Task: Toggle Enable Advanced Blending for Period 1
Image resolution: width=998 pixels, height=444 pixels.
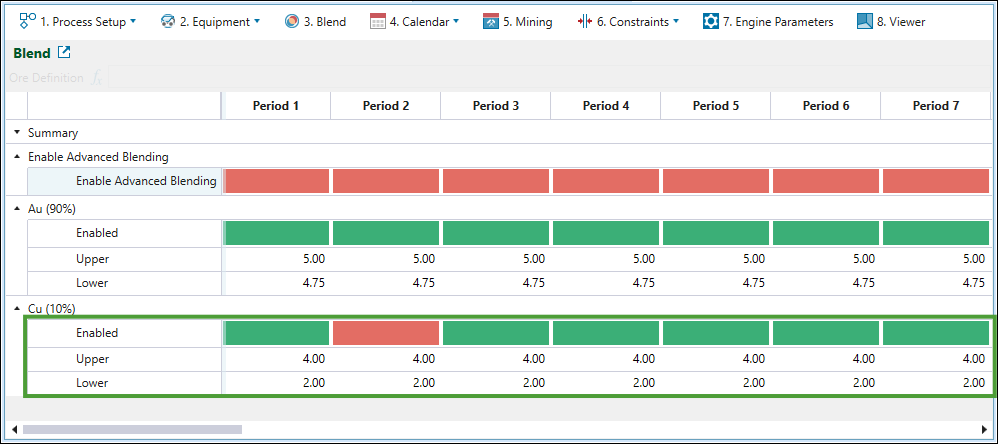Action: pos(277,181)
